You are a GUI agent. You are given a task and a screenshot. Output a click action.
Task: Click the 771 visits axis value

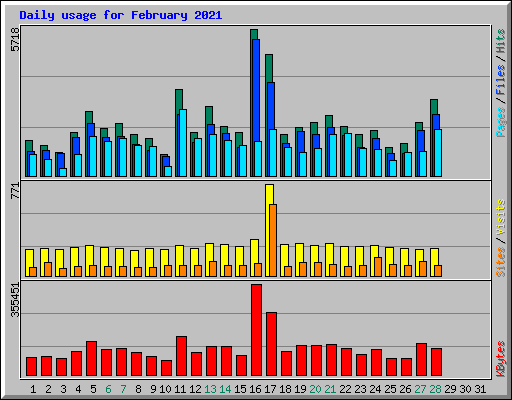pos(15,191)
